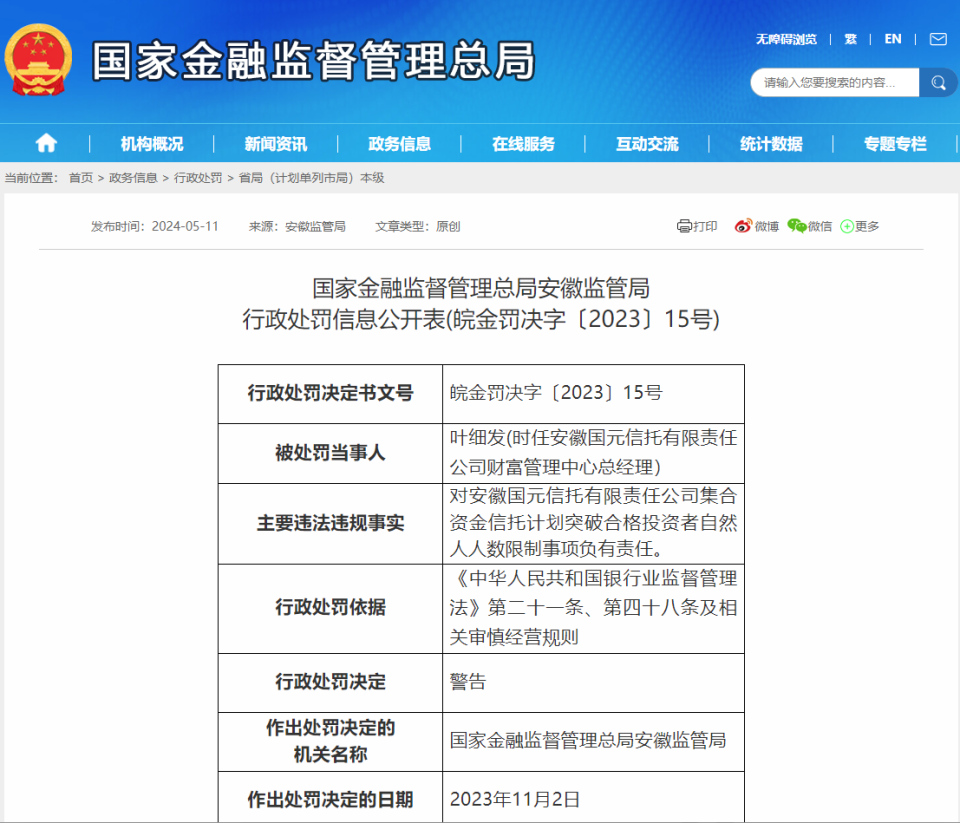The image size is (960, 823).
Task: Click the 微信 share label
Action: pyautogui.click(x=820, y=227)
